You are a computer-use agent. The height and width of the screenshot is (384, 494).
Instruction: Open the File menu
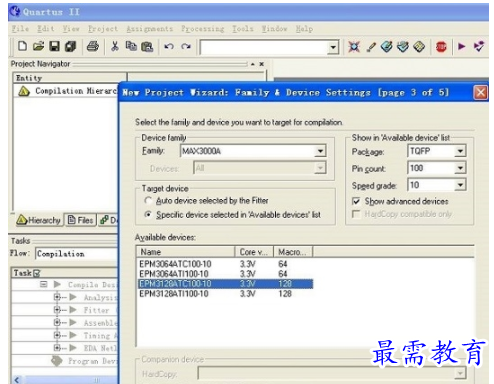tap(20, 29)
